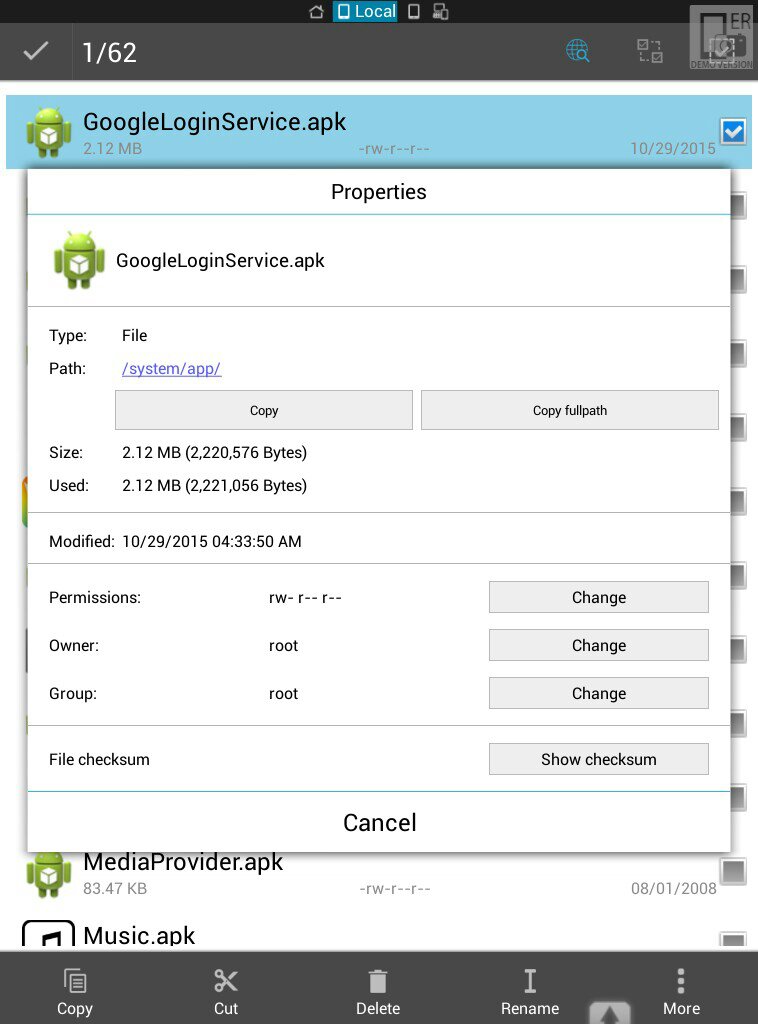
Task: Open the web search globe icon
Action: click(x=578, y=51)
